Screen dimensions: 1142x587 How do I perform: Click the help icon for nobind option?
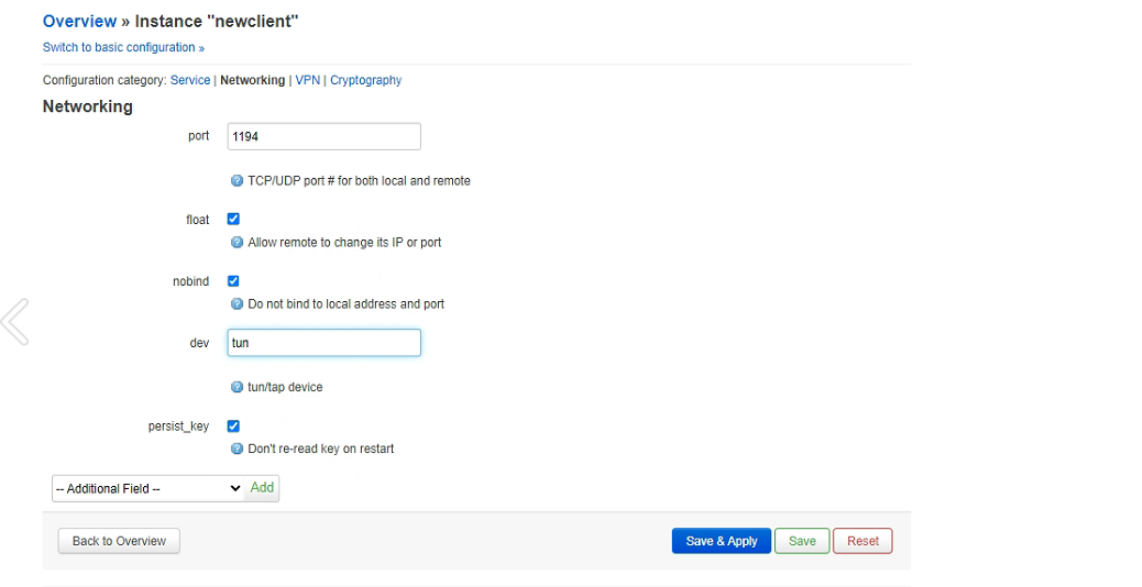coord(237,304)
